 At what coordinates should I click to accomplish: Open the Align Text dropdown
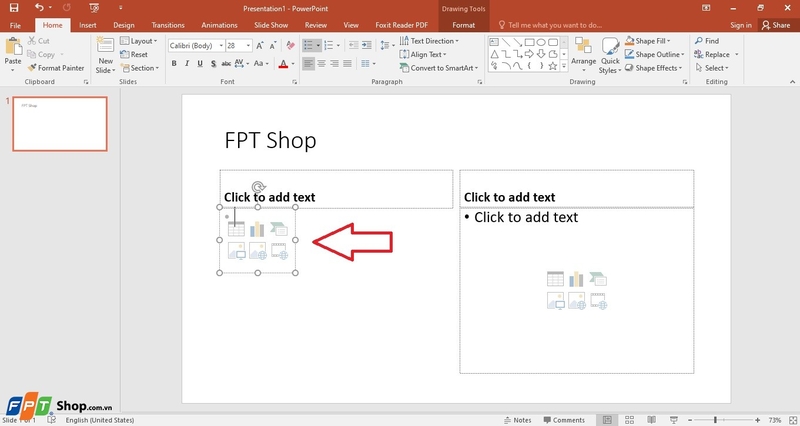tap(423, 54)
